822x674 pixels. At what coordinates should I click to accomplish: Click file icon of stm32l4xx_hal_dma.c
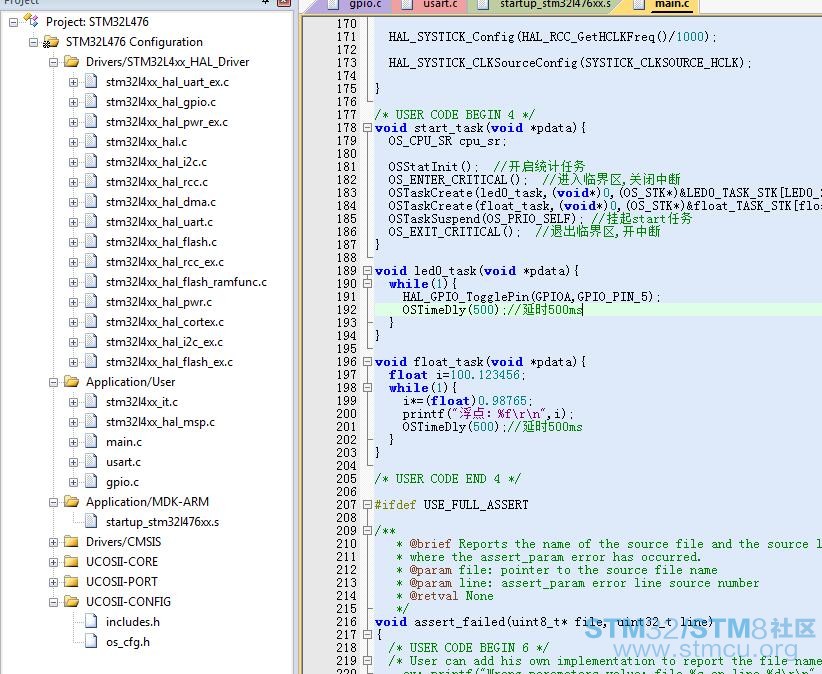coord(91,201)
